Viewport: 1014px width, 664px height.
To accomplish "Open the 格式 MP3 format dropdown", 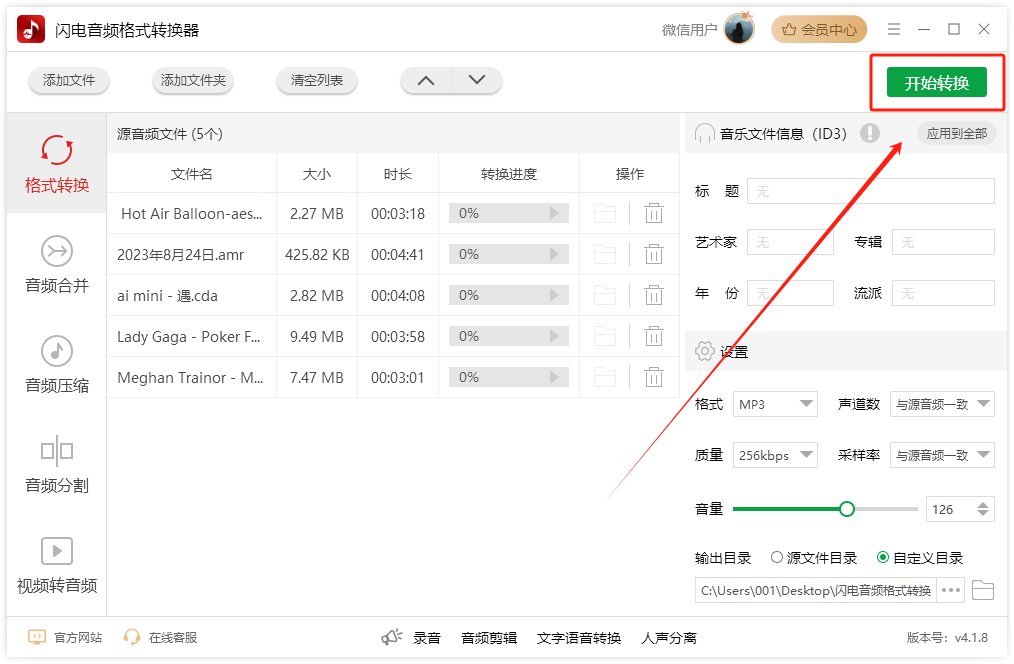I will pos(775,404).
